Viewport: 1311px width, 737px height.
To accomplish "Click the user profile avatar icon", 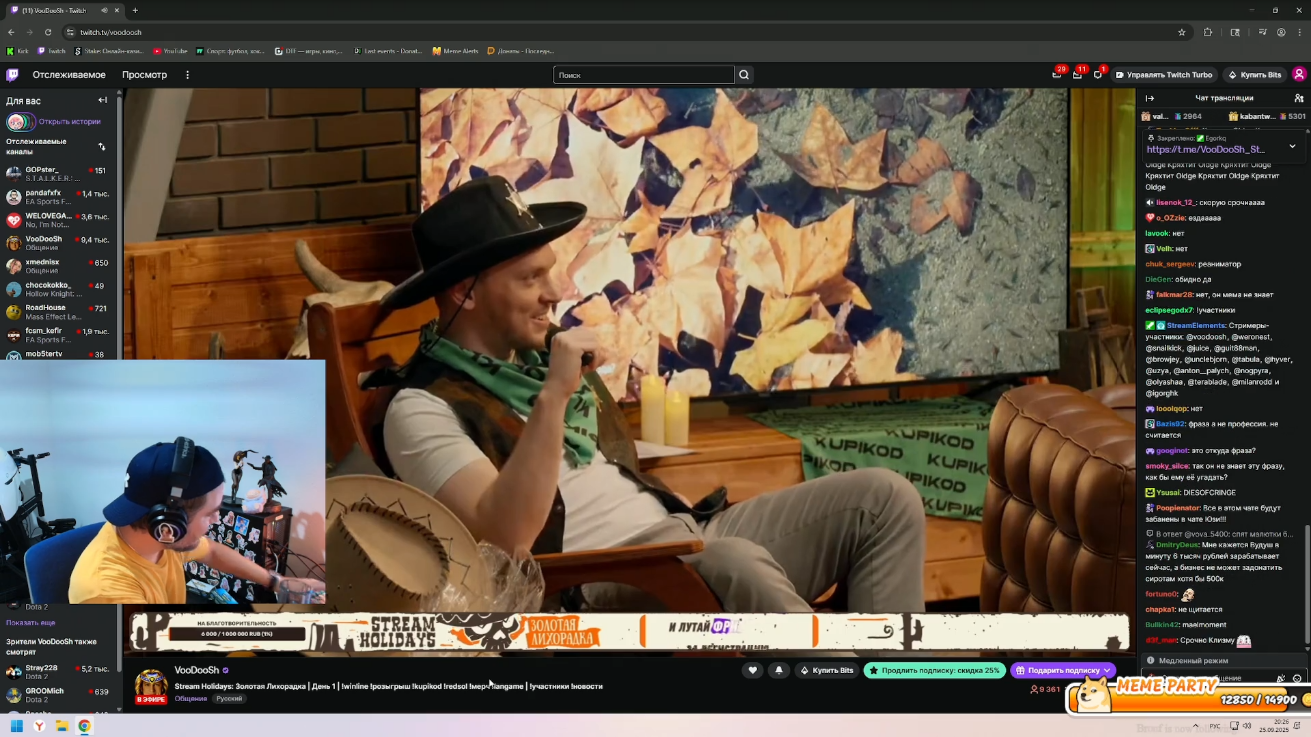I will click(x=1299, y=75).
